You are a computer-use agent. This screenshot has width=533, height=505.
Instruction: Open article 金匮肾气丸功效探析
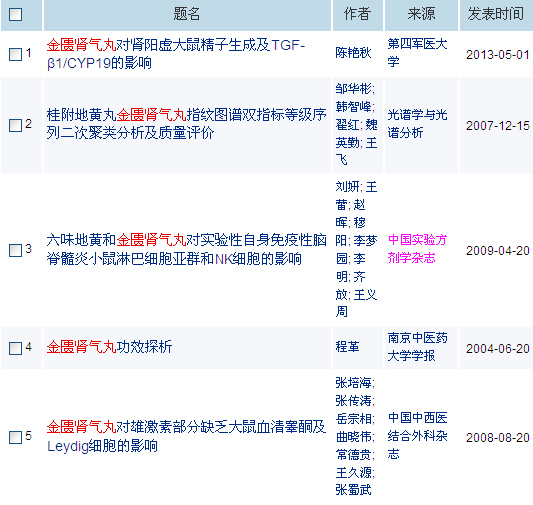[x=109, y=347]
